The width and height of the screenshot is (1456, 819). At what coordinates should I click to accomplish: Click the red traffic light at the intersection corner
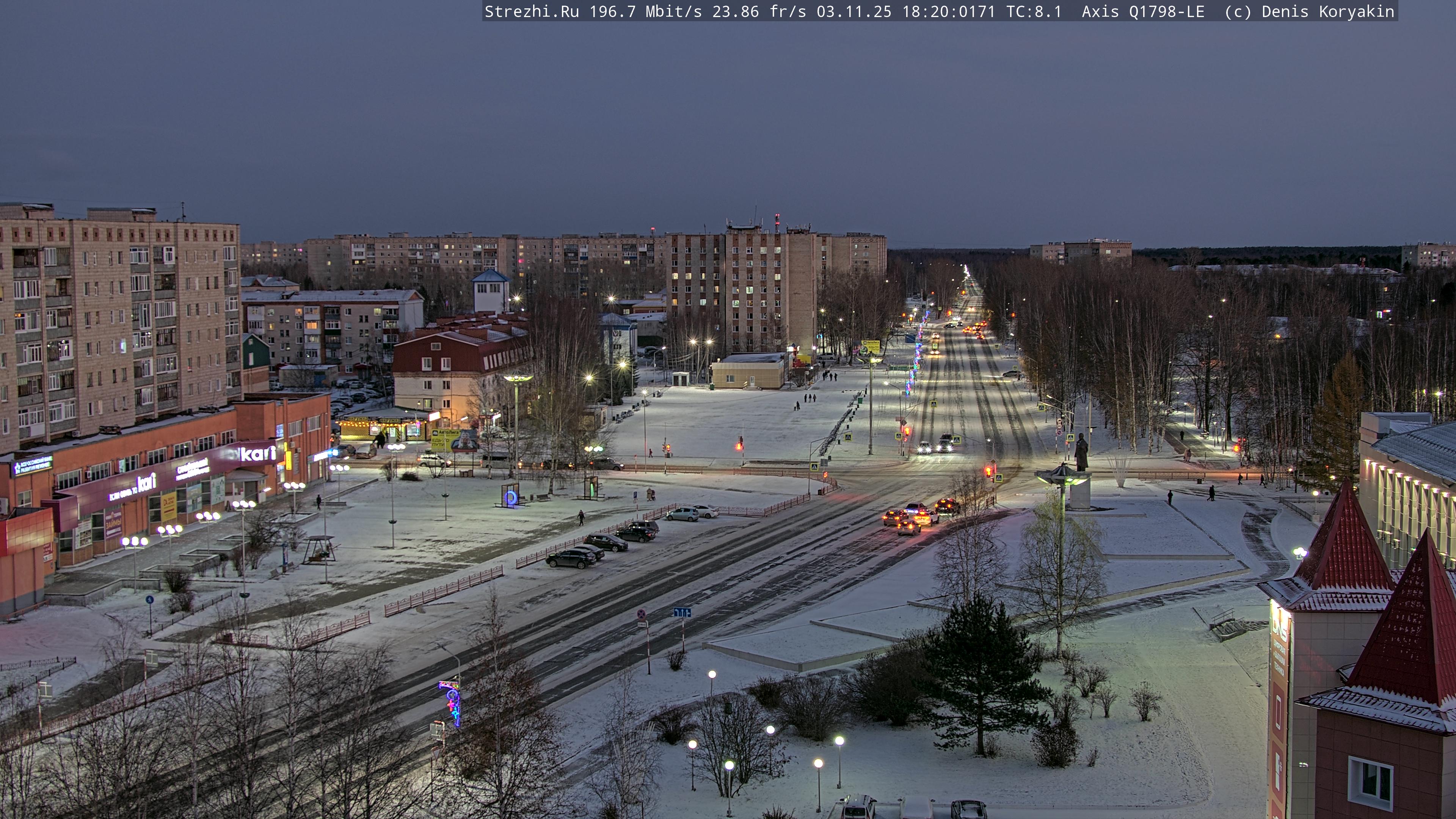[x=988, y=471]
